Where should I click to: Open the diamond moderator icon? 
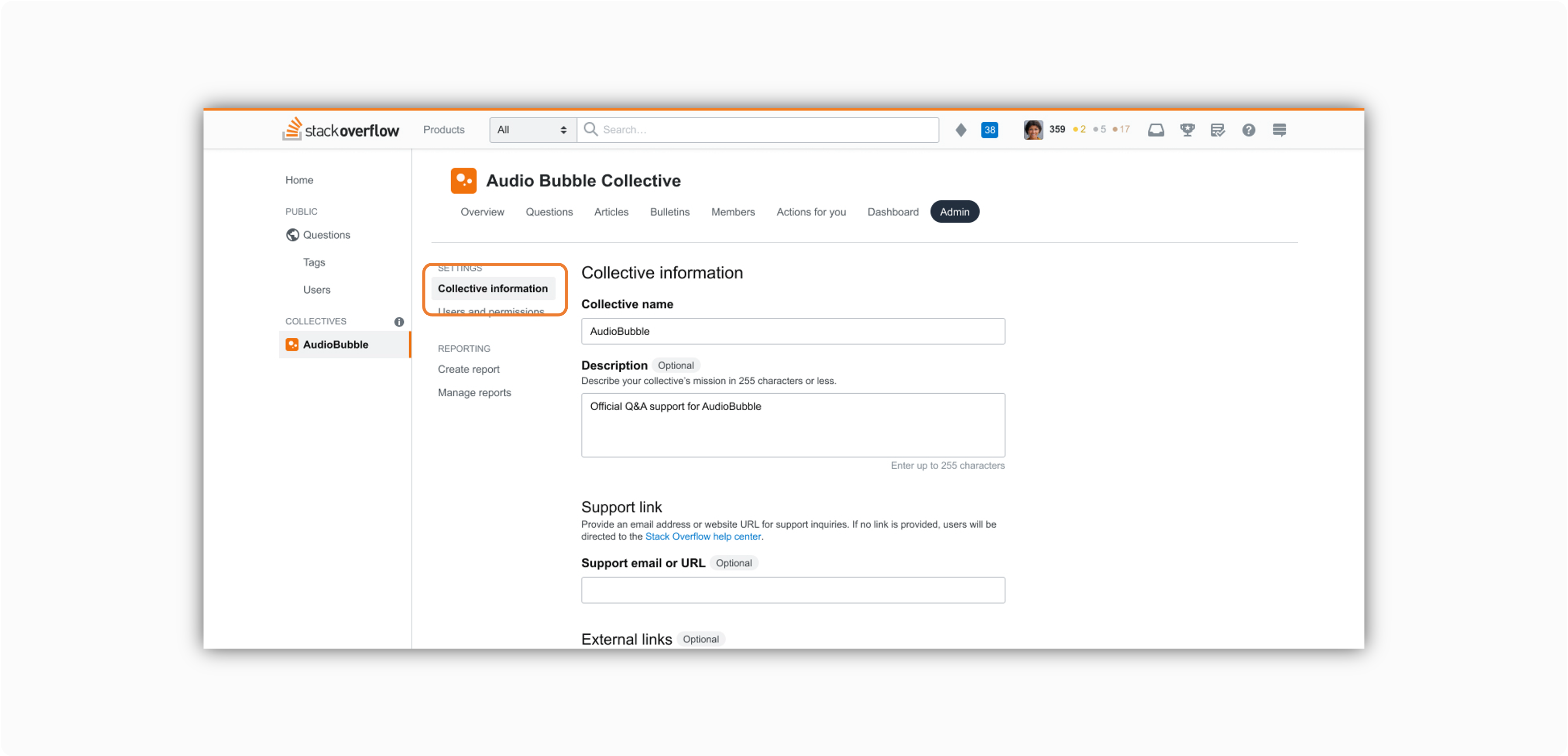(x=961, y=130)
